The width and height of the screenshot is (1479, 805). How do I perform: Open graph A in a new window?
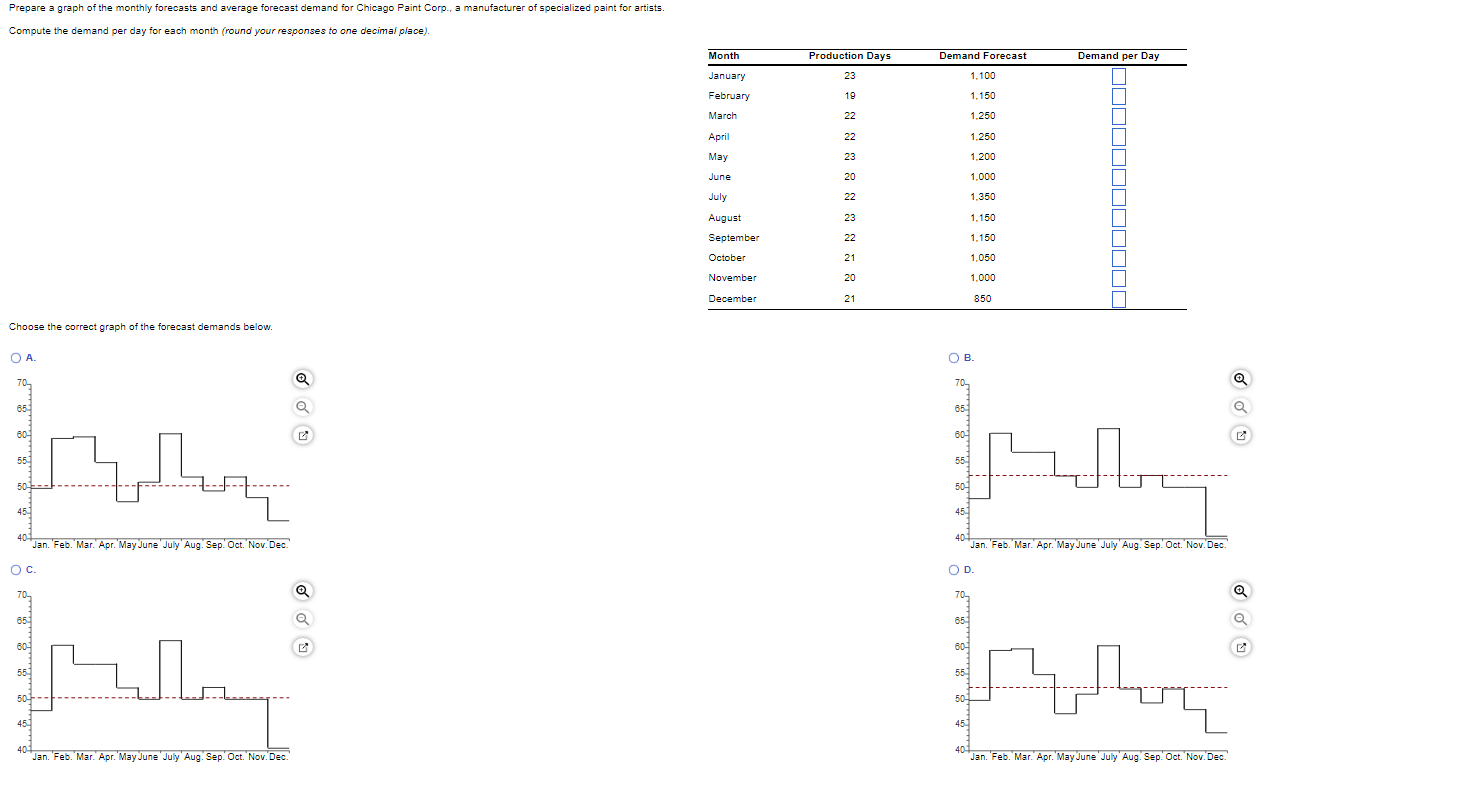click(x=301, y=436)
